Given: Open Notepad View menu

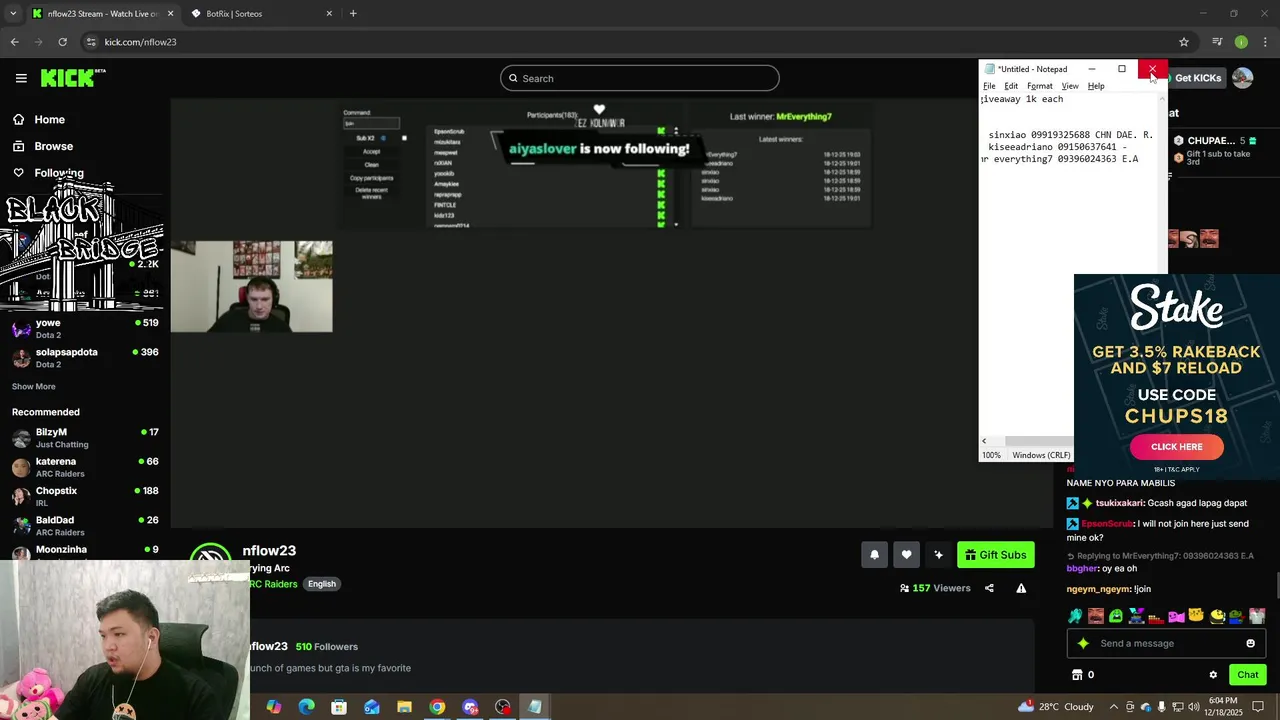Looking at the screenshot, I should tap(1070, 86).
